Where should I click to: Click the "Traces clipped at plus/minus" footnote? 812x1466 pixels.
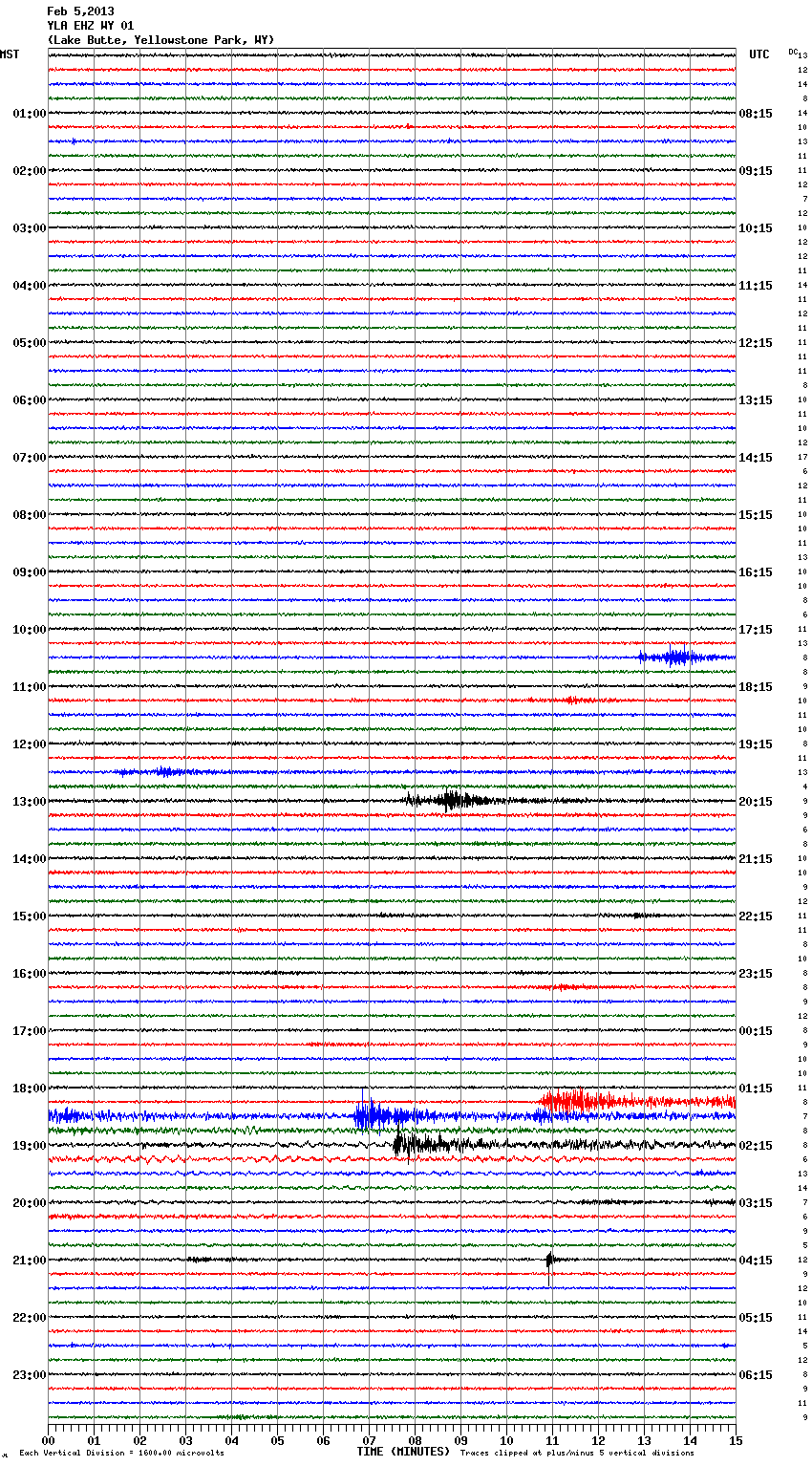(x=577, y=1453)
